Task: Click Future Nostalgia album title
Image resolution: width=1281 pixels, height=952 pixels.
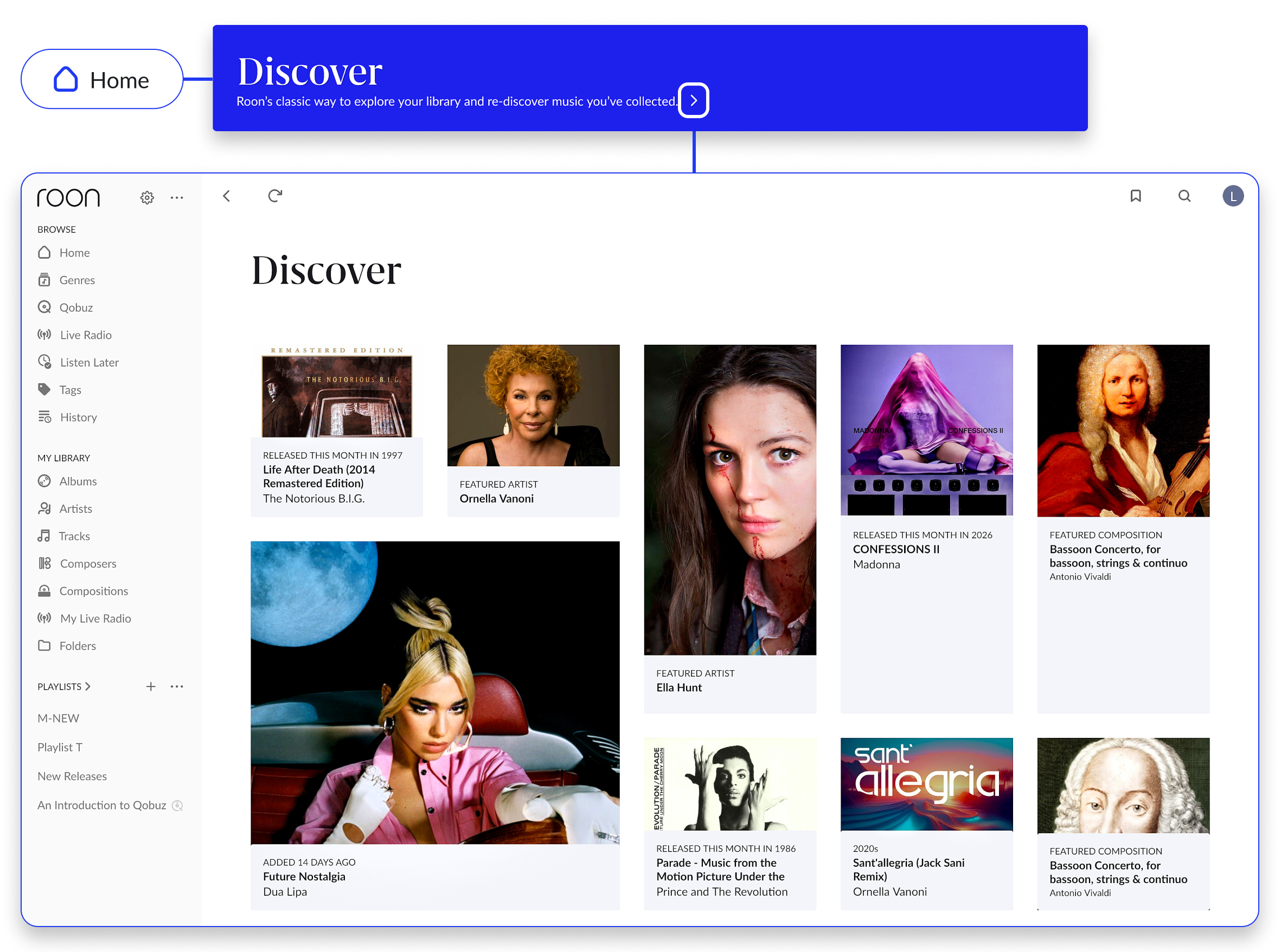Action: [x=304, y=877]
